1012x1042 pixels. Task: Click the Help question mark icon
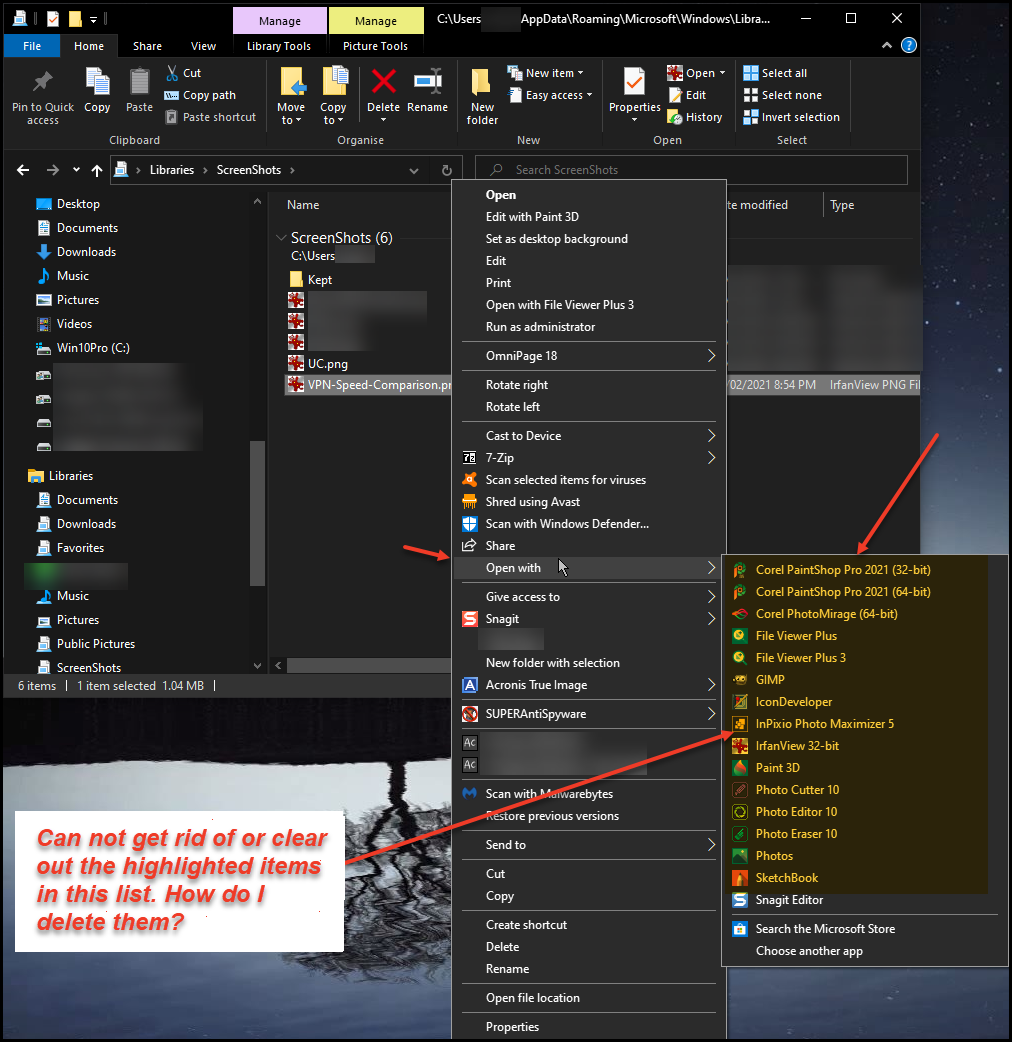click(x=908, y=45)
